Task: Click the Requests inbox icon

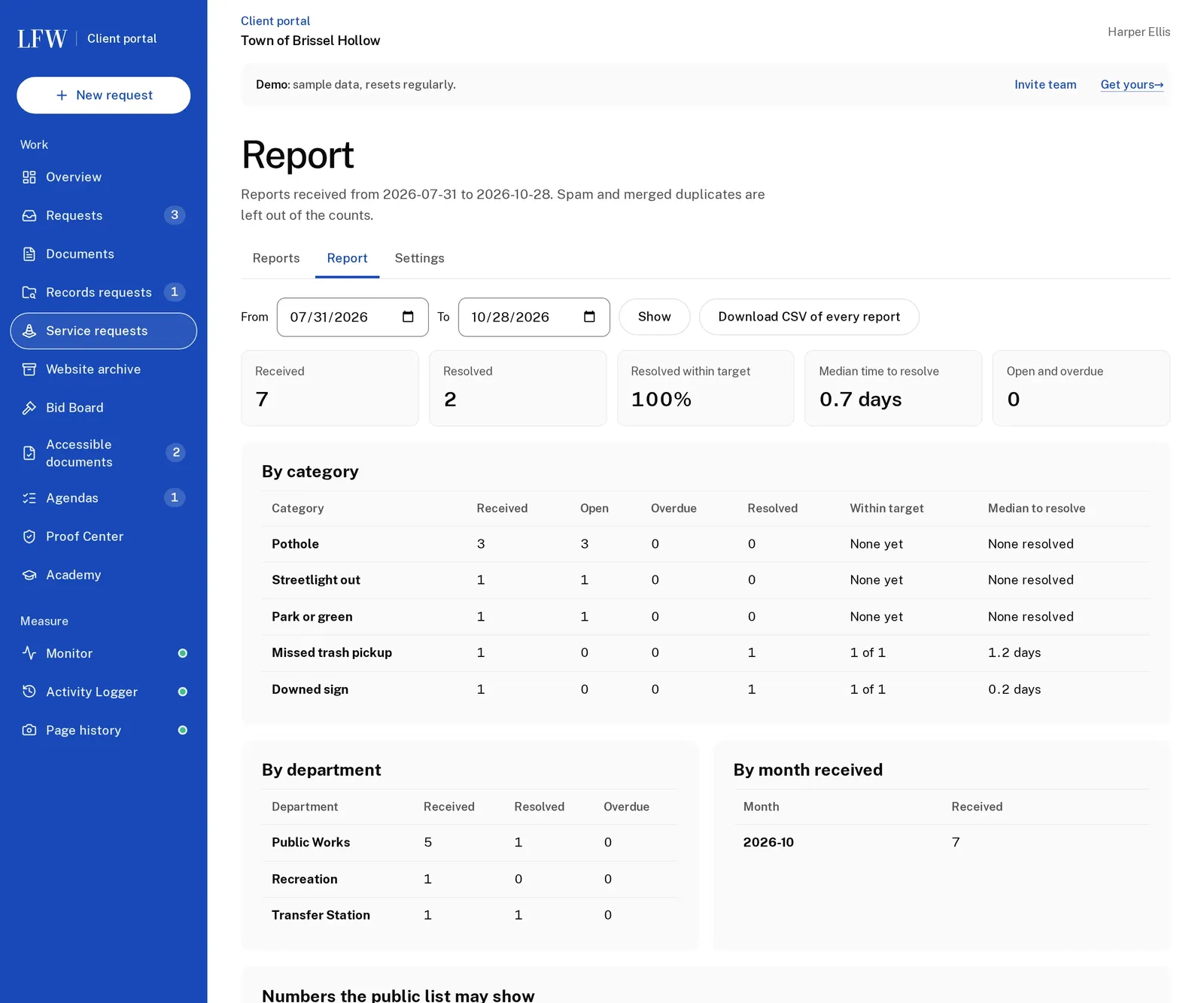Action: (x=29, y=215)
